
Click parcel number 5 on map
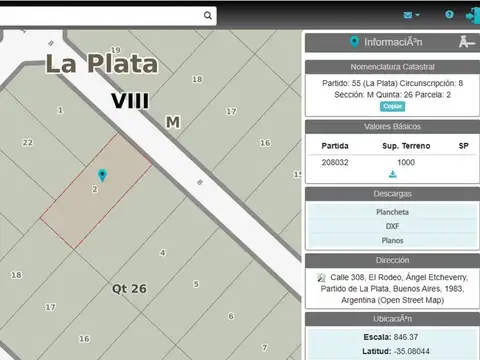pyautogui.click(x=196, y=284)
